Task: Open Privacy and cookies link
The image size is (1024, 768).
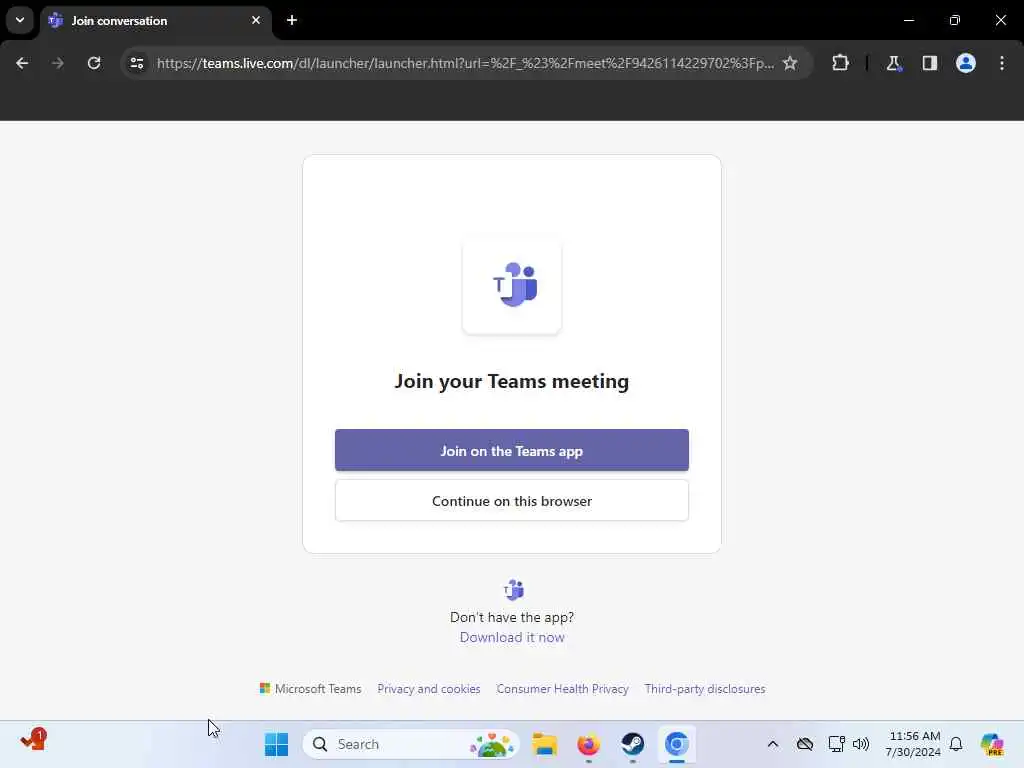Action: 428,689
